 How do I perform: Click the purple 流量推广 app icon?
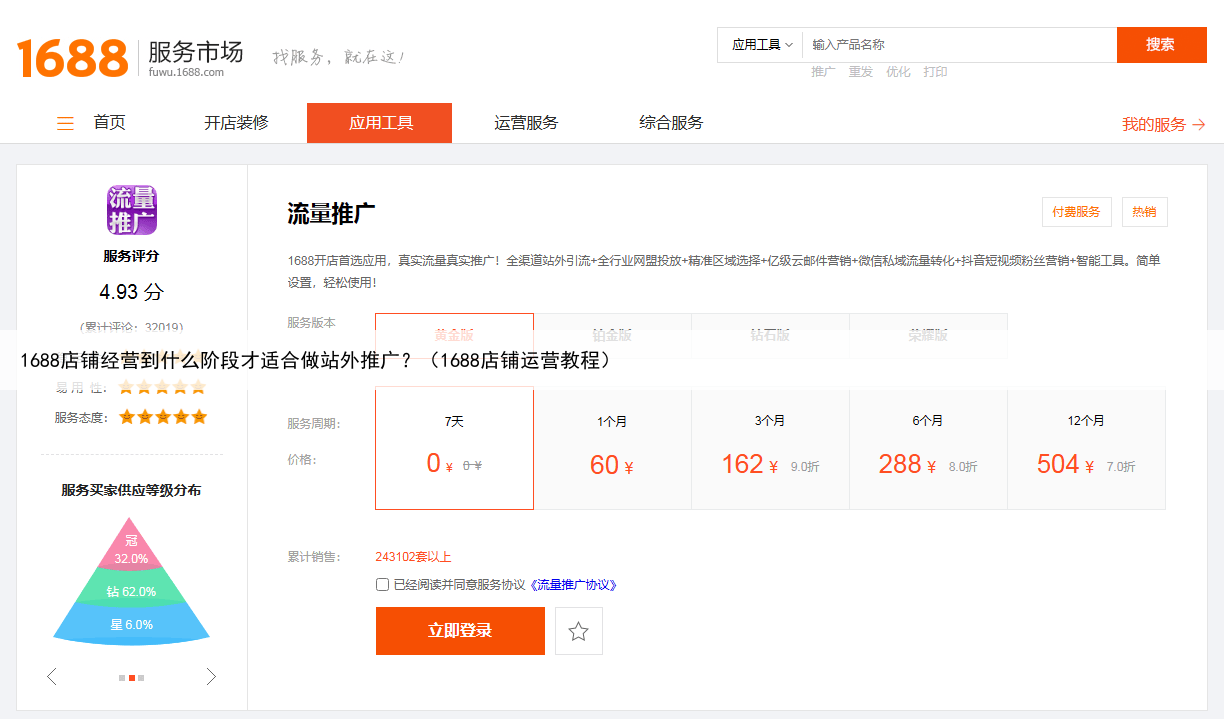click(132, 210)
